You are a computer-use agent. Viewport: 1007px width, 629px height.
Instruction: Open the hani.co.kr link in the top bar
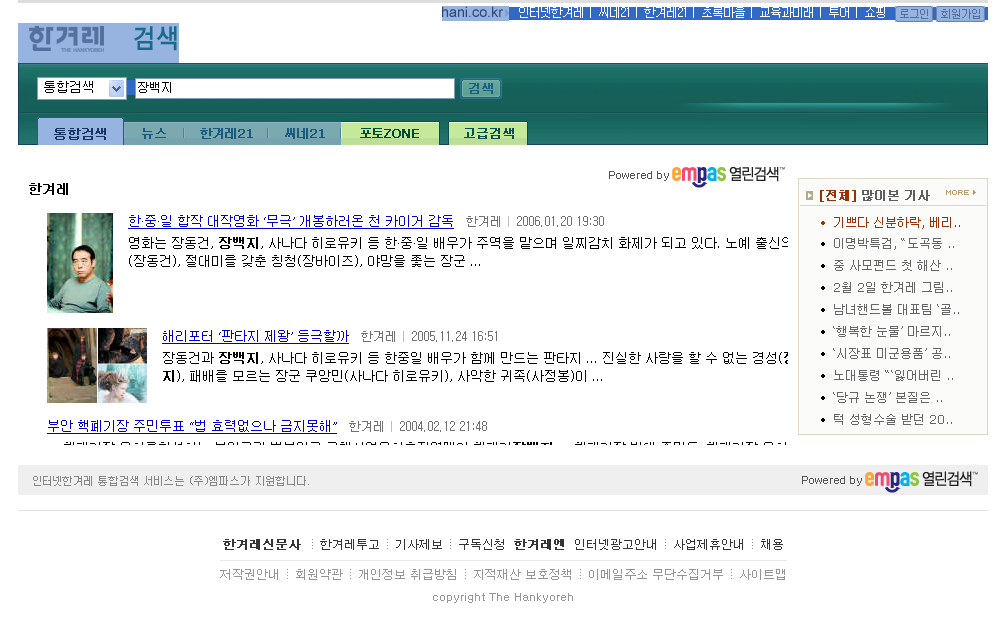[473, 13]
